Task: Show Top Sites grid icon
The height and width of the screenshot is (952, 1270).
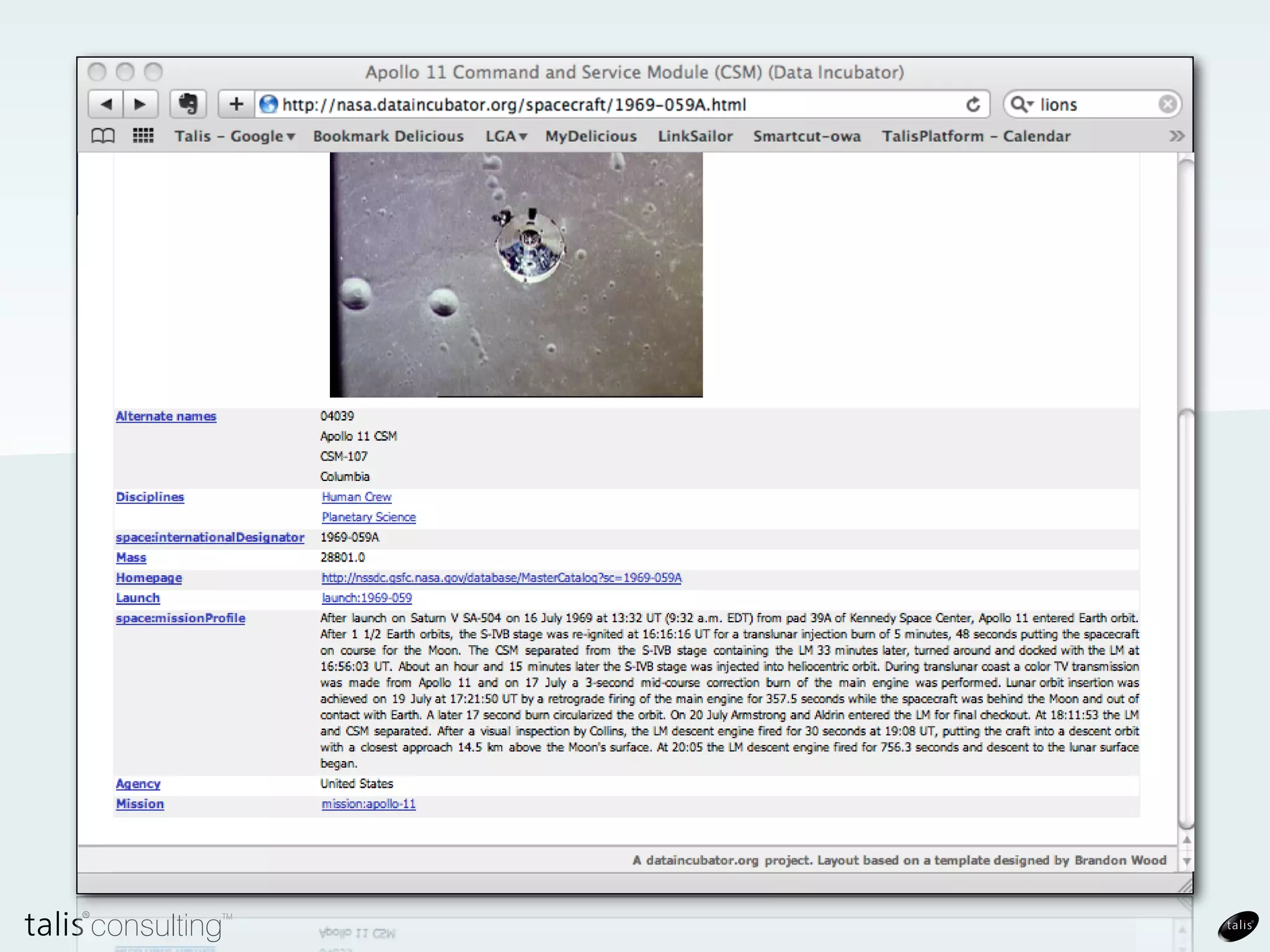Action: point(143,136)
